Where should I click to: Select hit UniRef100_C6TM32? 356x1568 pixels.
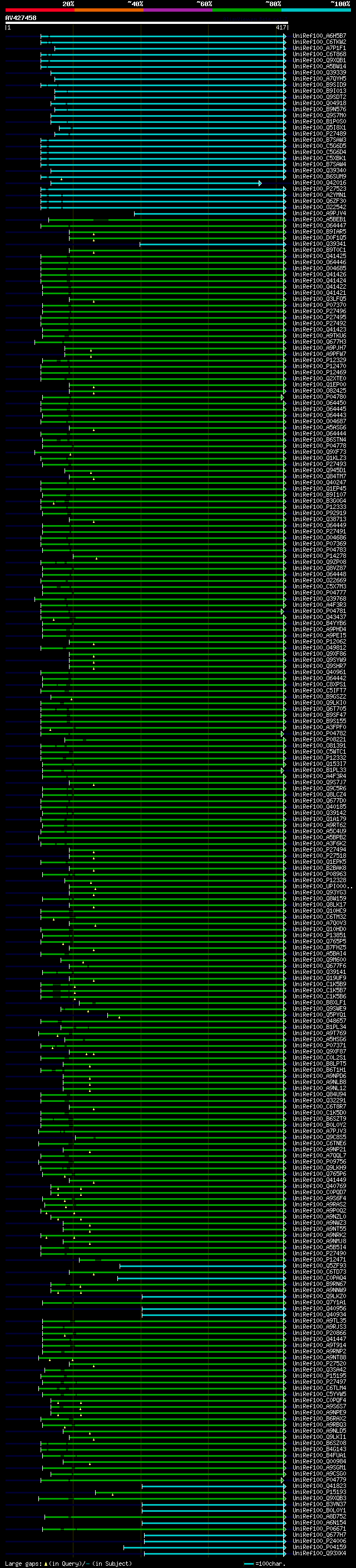[x=319, y=917]
